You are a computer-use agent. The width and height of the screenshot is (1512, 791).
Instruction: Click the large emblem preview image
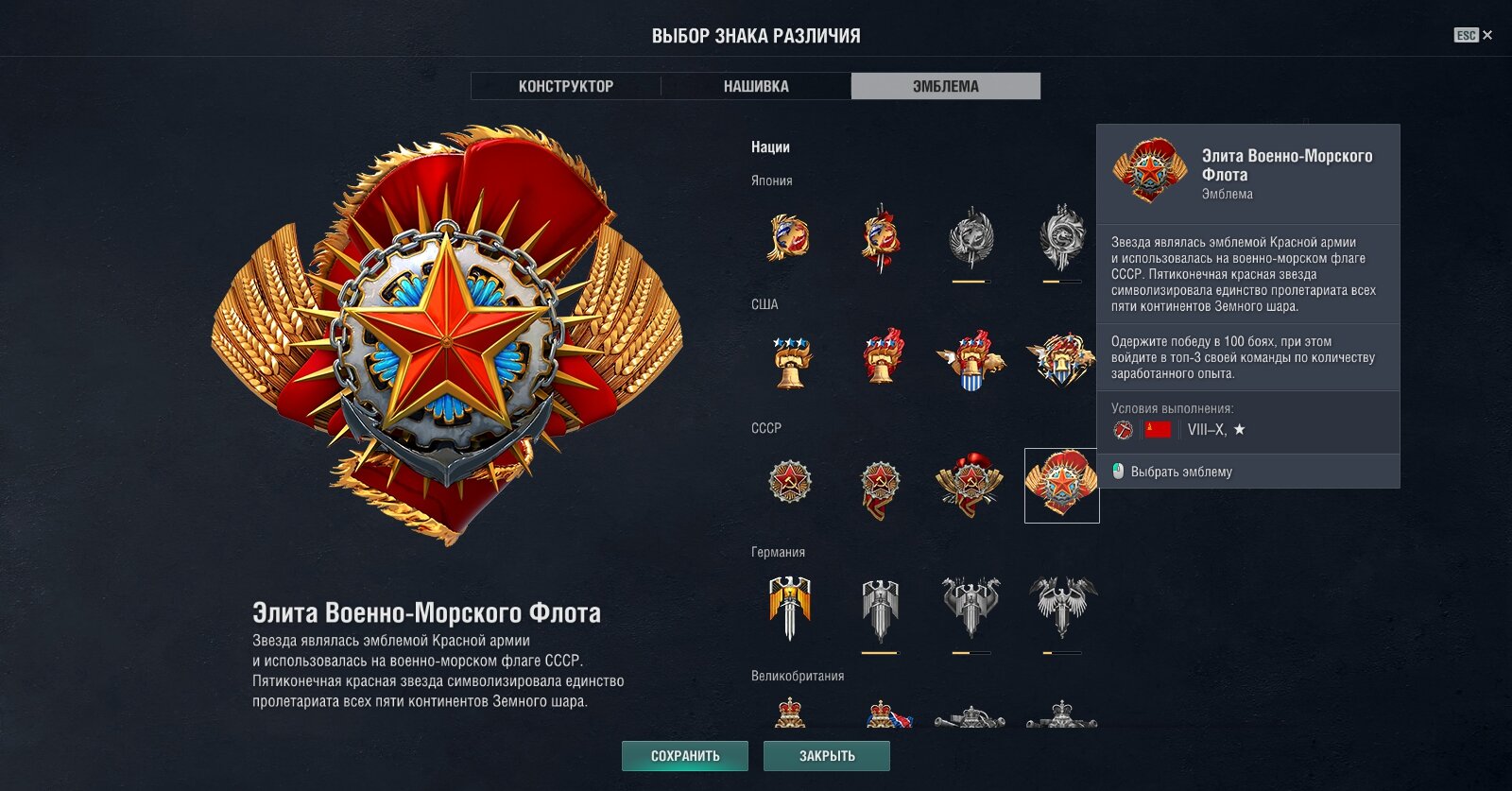[x=446, y=335]
